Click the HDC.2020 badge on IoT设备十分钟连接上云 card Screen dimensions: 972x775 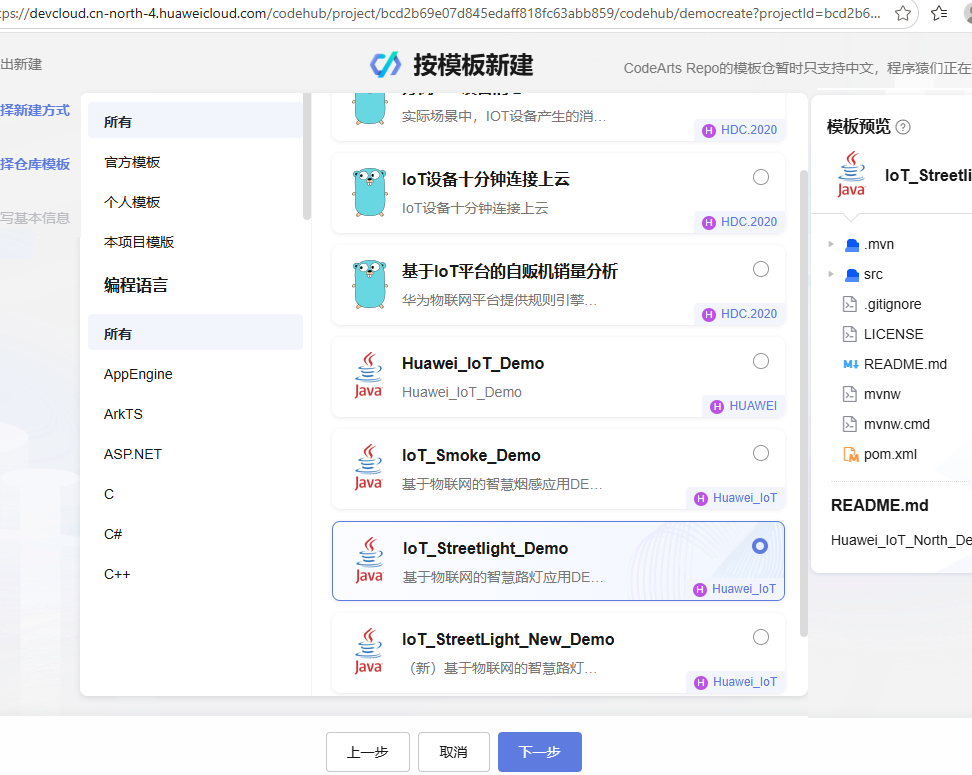click(x=740, y=222)
